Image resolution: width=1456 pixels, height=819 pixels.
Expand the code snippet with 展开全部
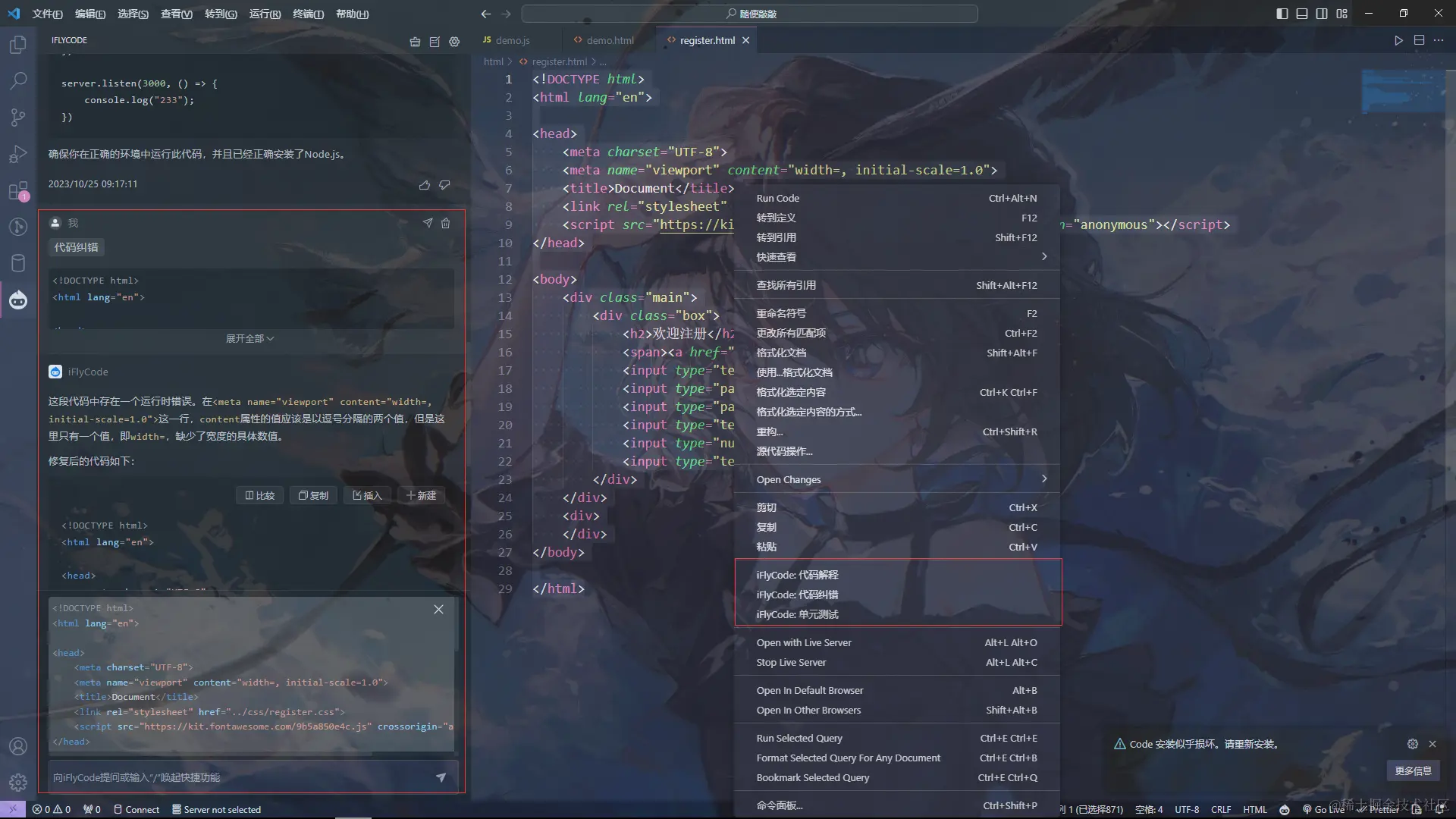pos(249,338)
